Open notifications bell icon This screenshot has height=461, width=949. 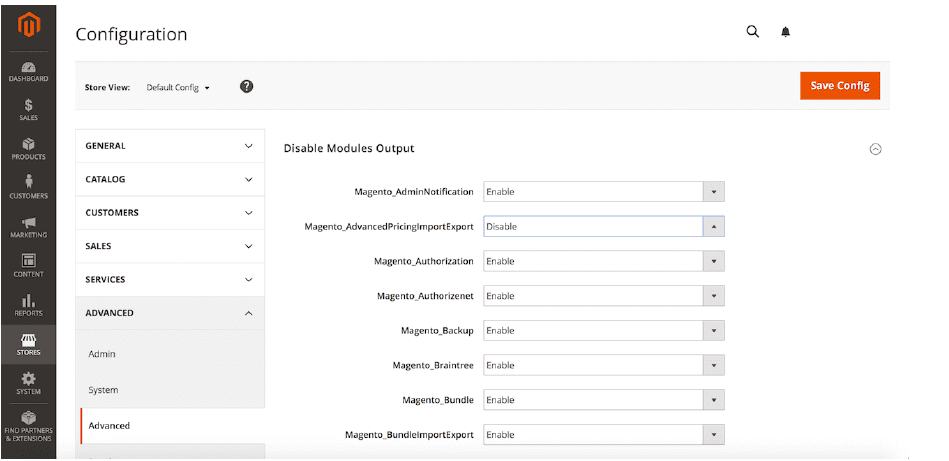(x=785, y=32)
